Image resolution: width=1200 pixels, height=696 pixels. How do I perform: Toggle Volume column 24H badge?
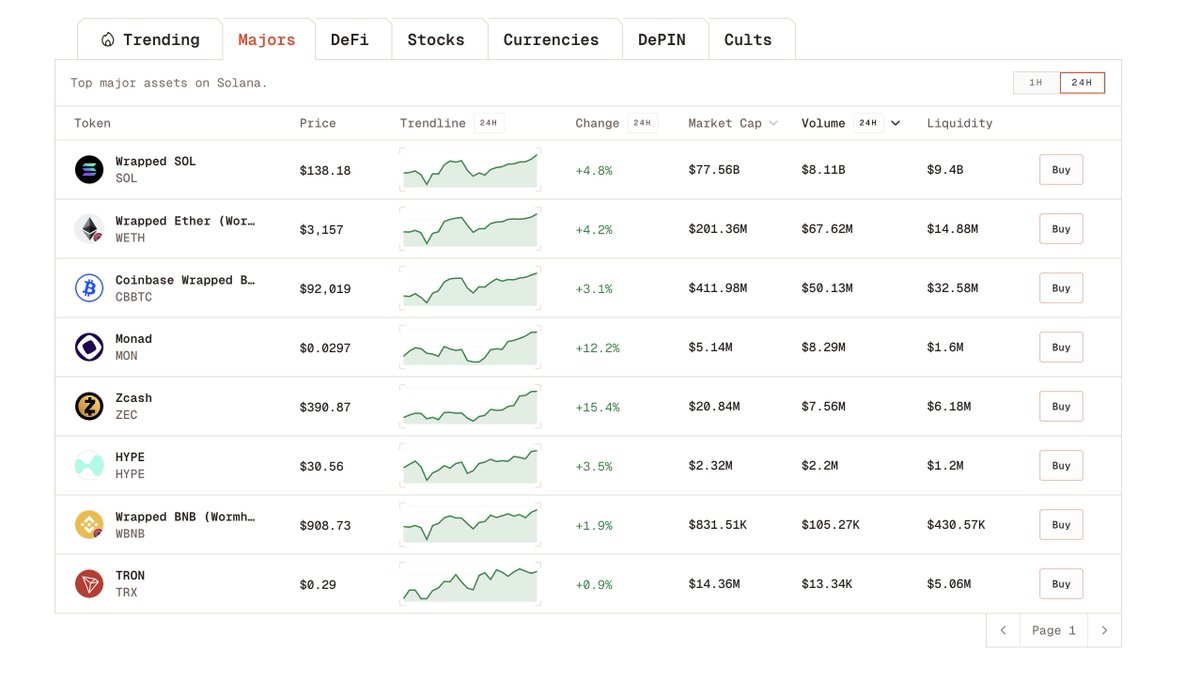pos(868,123)
